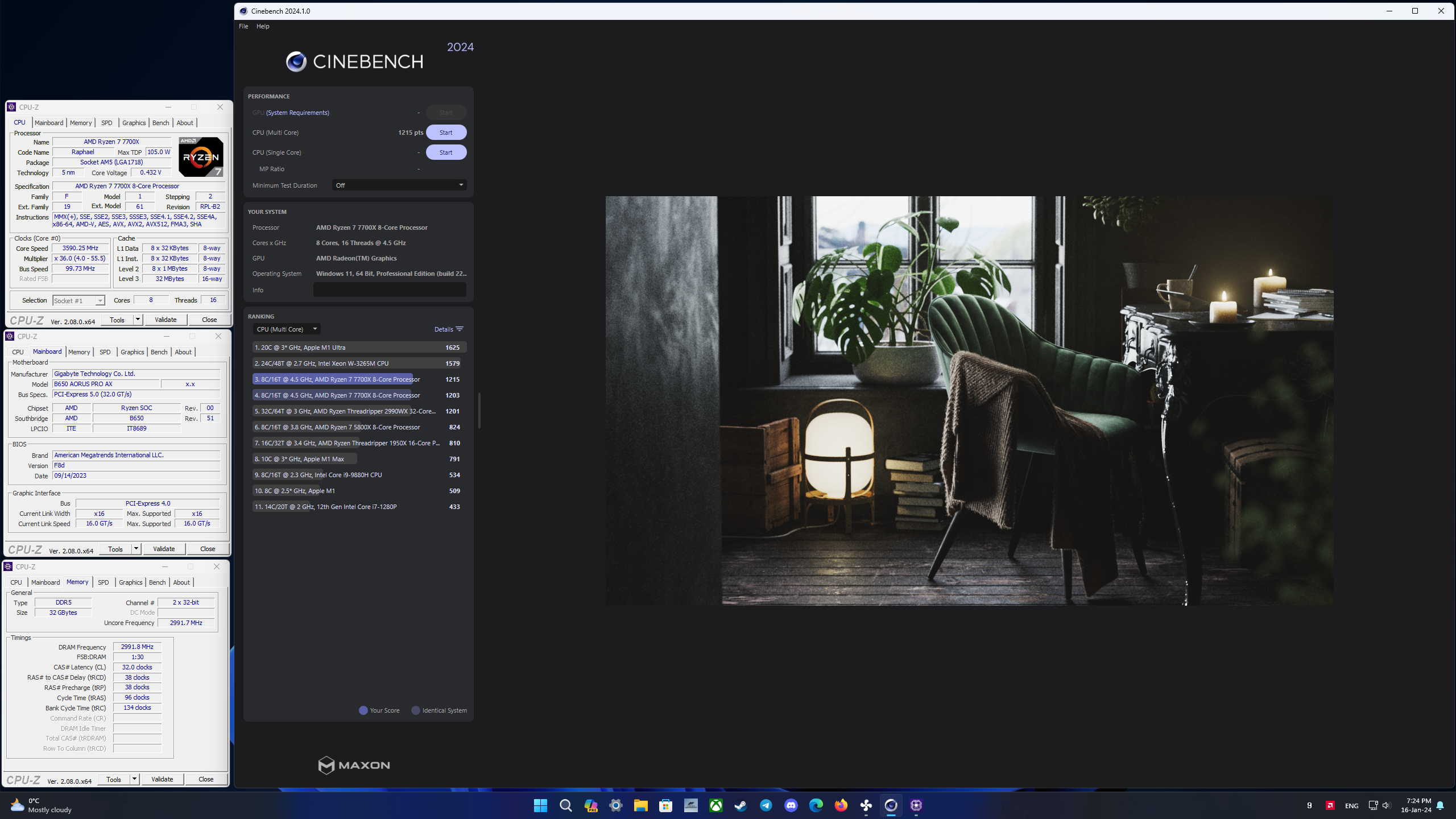Click the ranking list scrollbar

coord(479,410)
